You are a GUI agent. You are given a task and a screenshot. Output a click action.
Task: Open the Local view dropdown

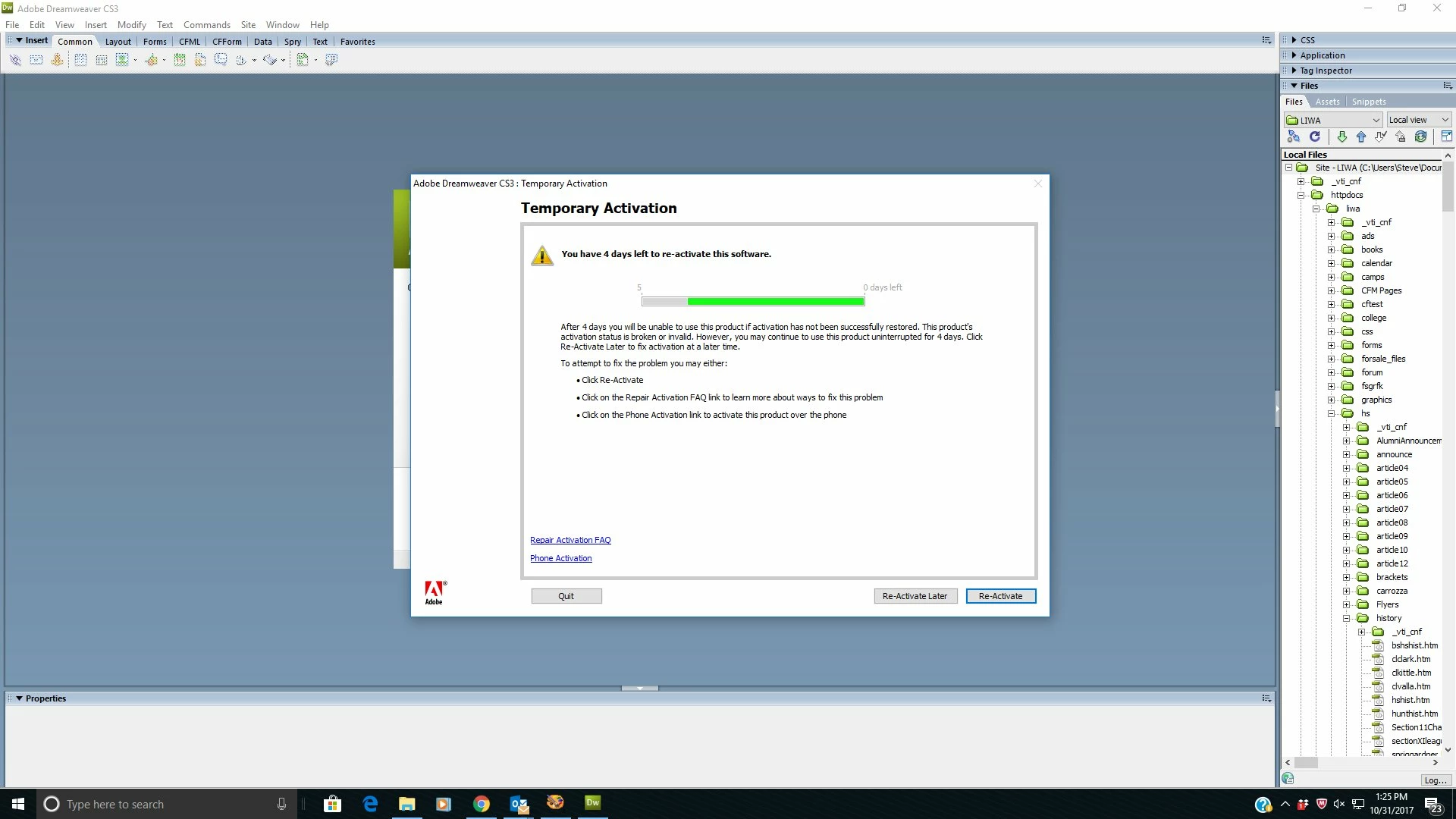pos(1445,120)
